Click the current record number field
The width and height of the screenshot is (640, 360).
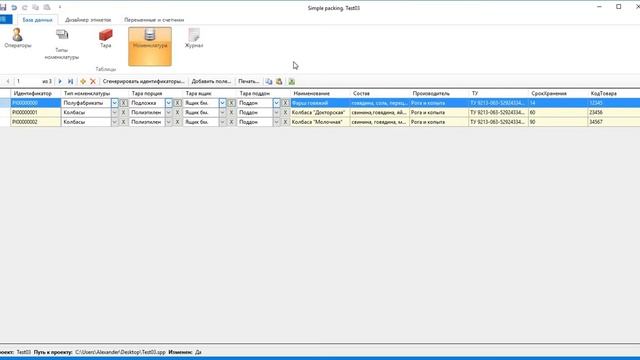28,81
